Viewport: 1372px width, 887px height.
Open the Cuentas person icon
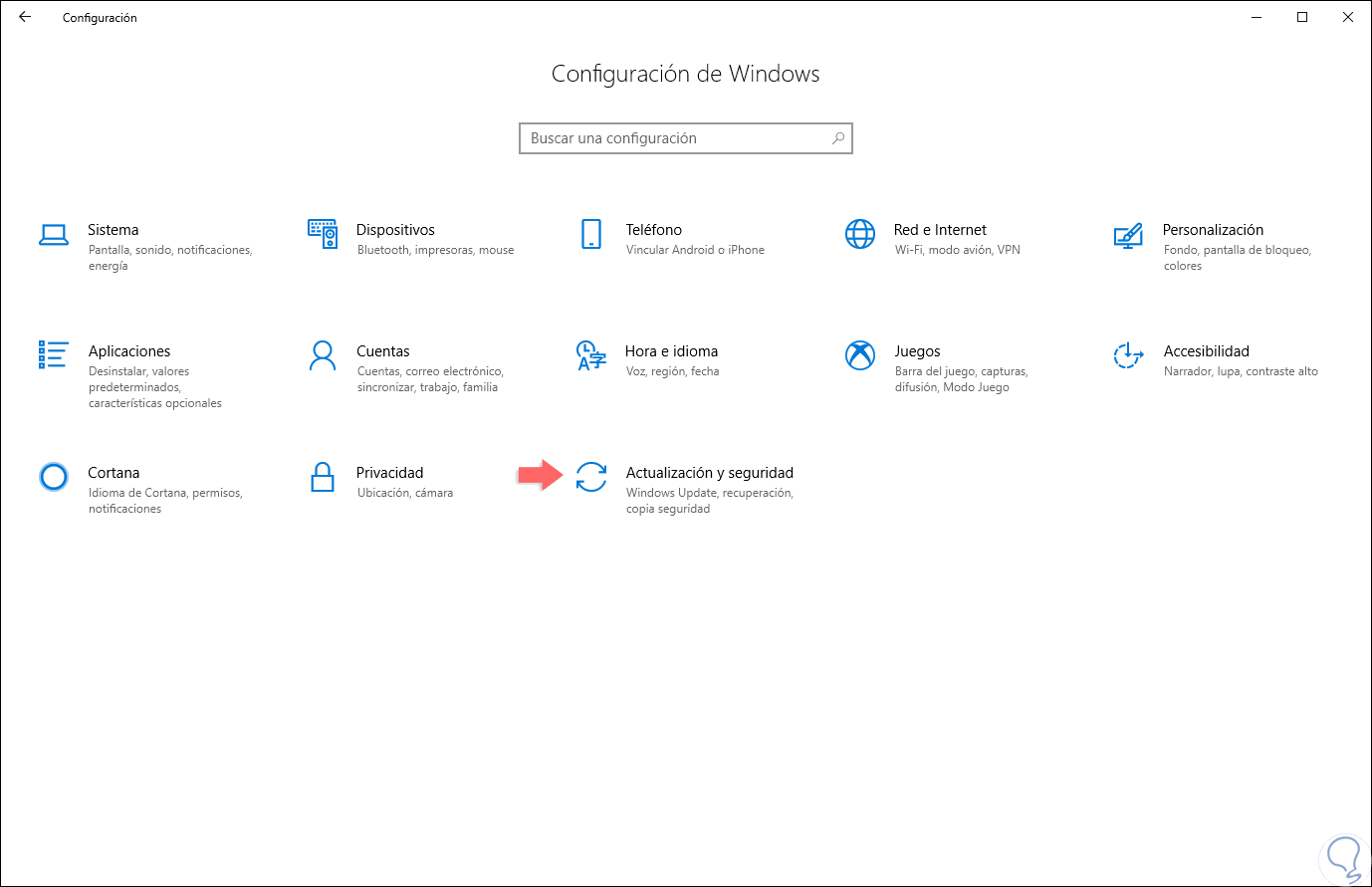(x=323, y=355)
